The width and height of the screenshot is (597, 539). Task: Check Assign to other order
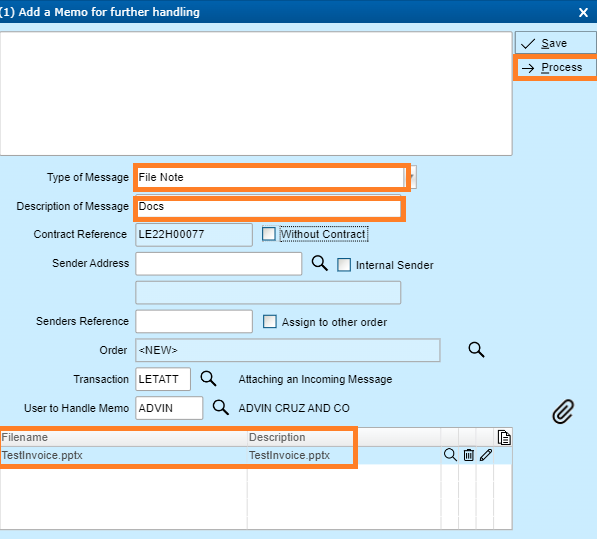tap(270, 322)
